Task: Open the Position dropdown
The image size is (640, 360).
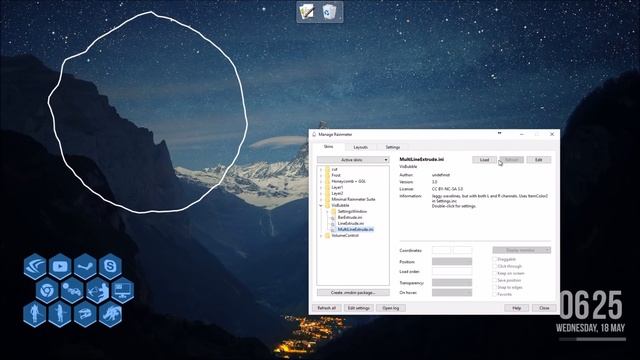Action: (x=452, y=262)
